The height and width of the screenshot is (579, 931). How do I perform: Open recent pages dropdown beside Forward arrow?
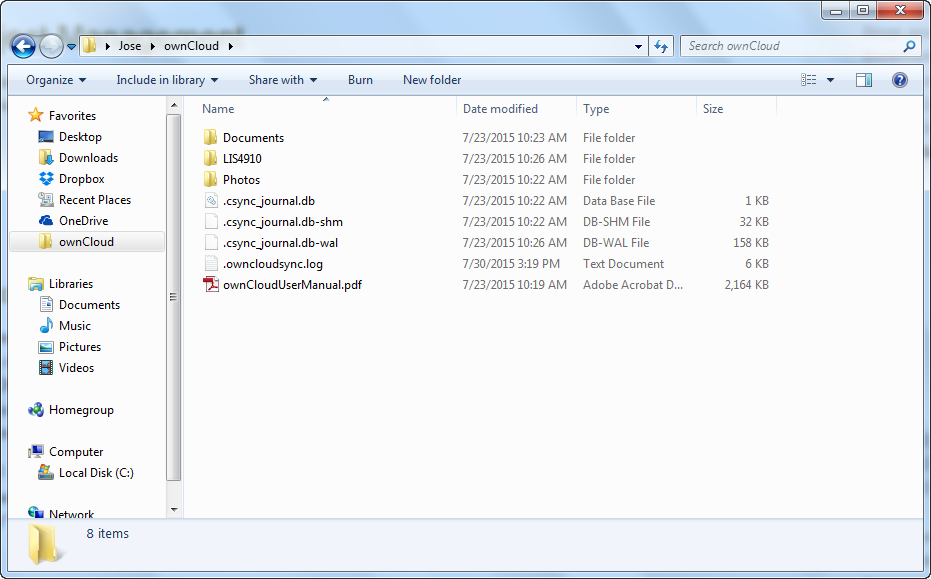coord(71,46)
